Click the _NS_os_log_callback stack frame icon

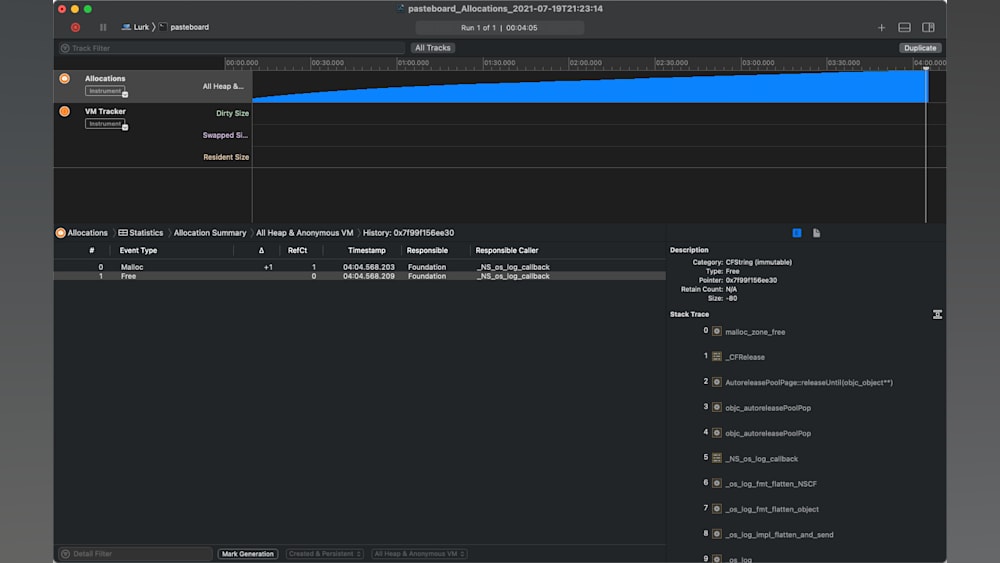(717, 458)
